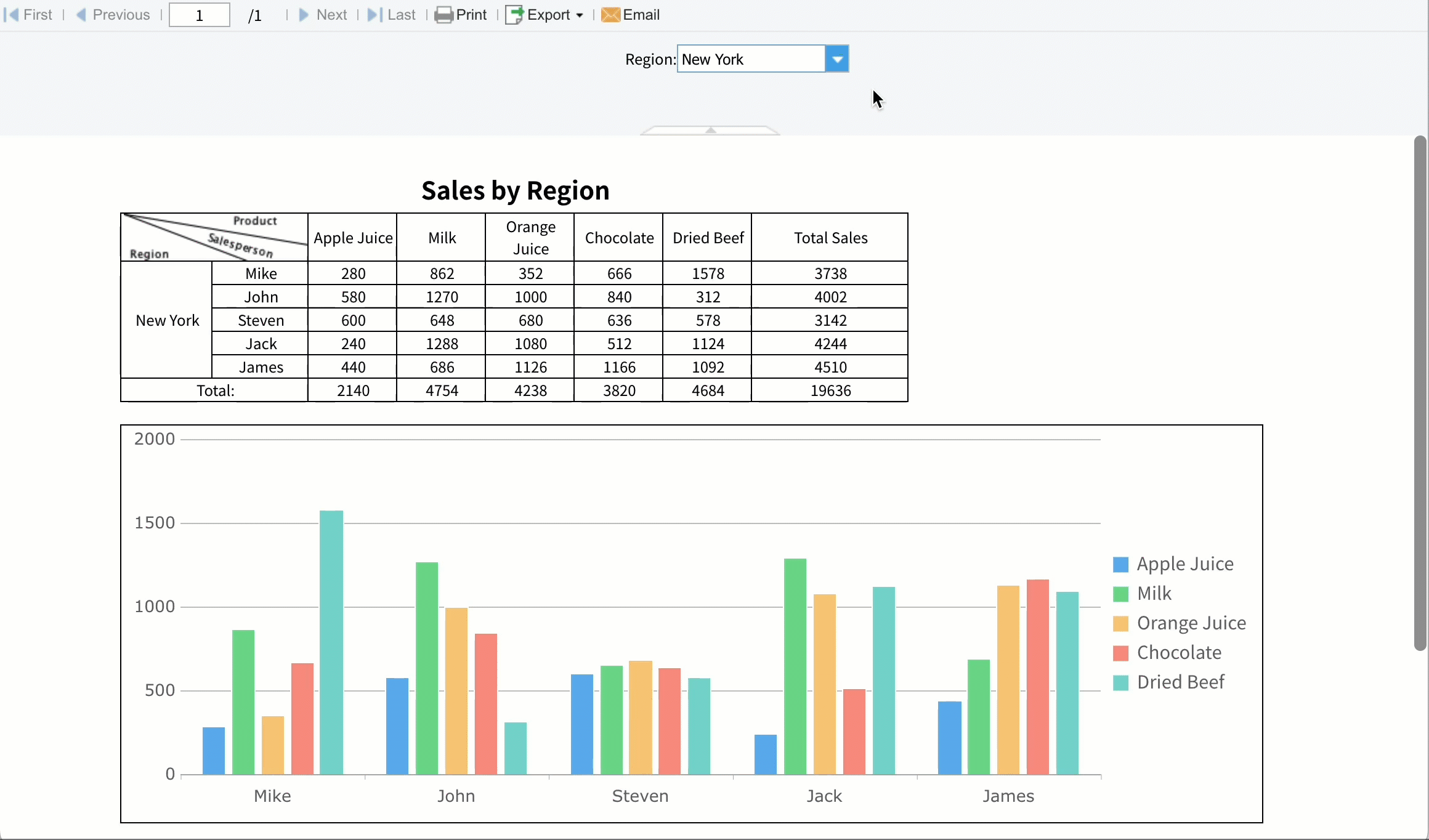
Task: Click Jack's Orange Juice value 1080
Action: click(x=531, y=344)
